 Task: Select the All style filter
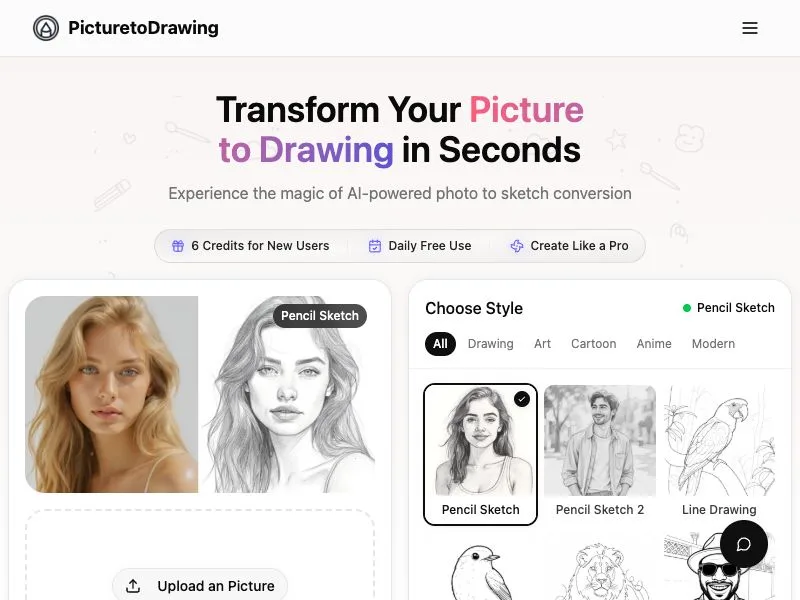coord(440,344)
